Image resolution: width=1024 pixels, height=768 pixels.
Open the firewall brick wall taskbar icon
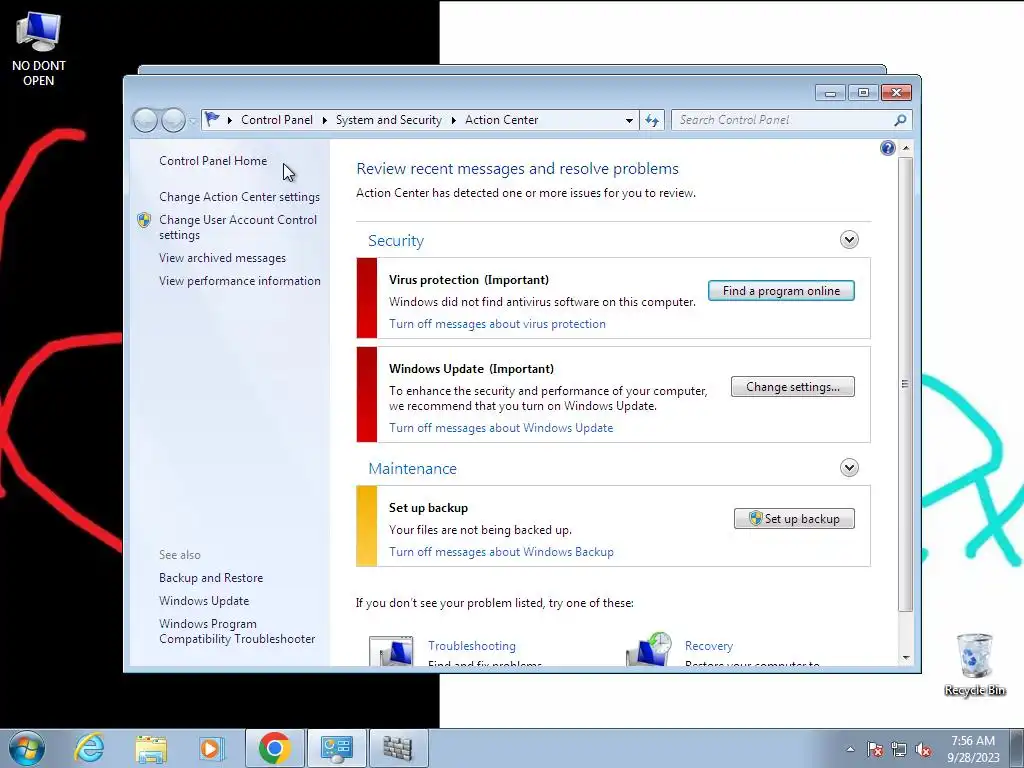coord(398,748)
